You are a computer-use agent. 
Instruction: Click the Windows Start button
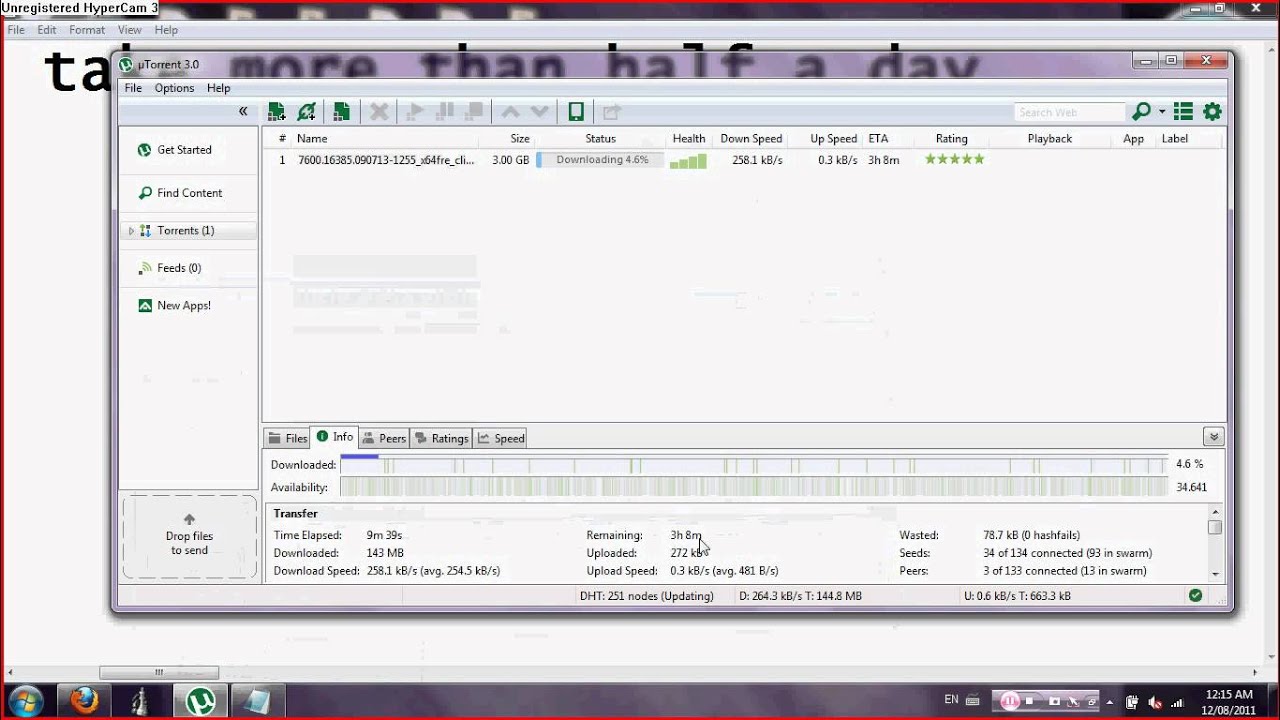pos(24,701)
